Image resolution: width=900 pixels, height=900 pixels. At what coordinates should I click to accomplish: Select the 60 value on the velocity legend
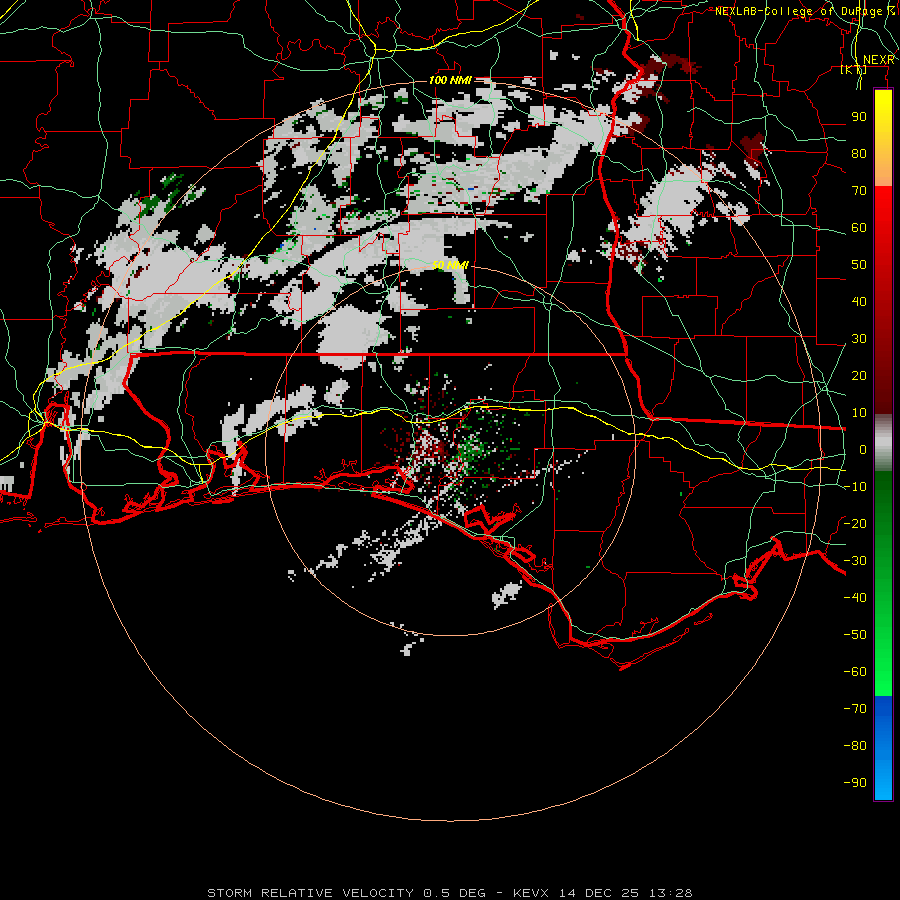(859, 227)
